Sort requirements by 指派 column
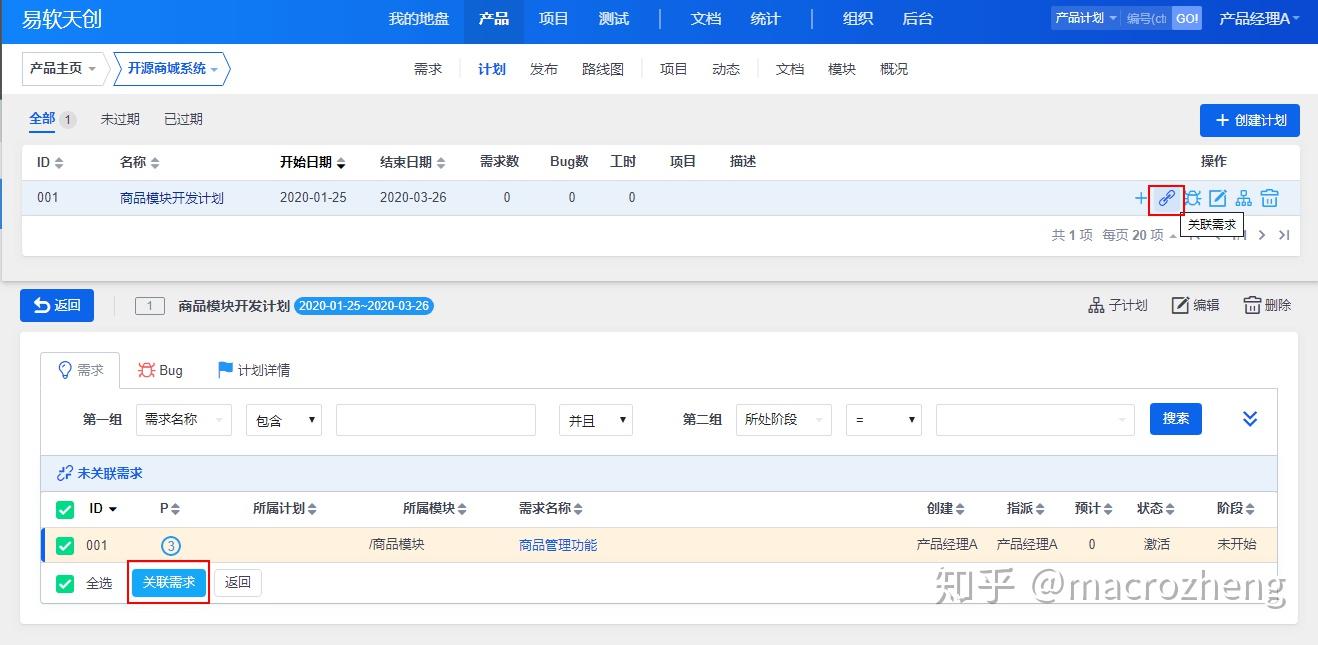 [1026, 509]
